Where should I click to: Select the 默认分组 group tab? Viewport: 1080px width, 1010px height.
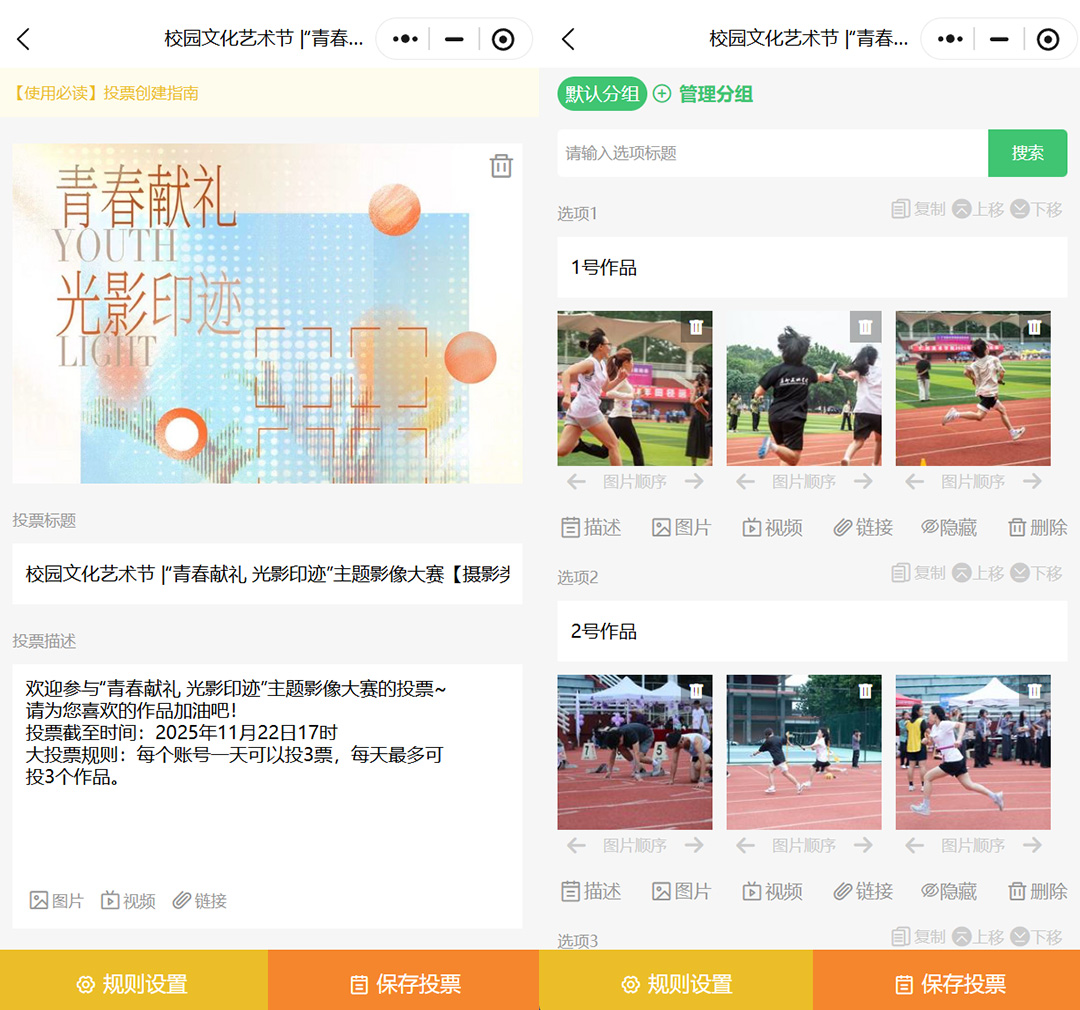pyautogui.click(x=602, y=94)
